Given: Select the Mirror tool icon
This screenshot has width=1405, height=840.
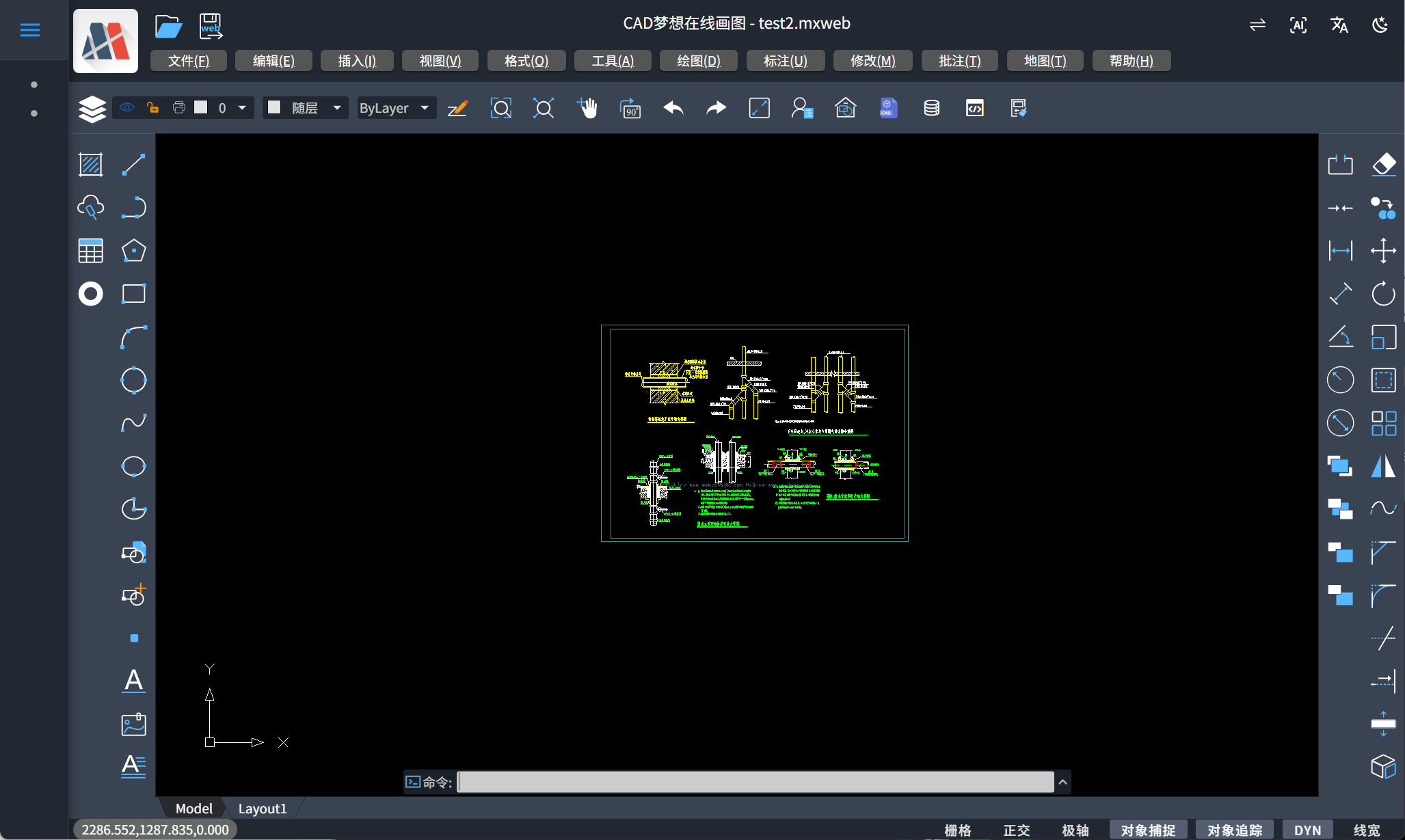Looking at the screenshot, I should pos(1383,466).
